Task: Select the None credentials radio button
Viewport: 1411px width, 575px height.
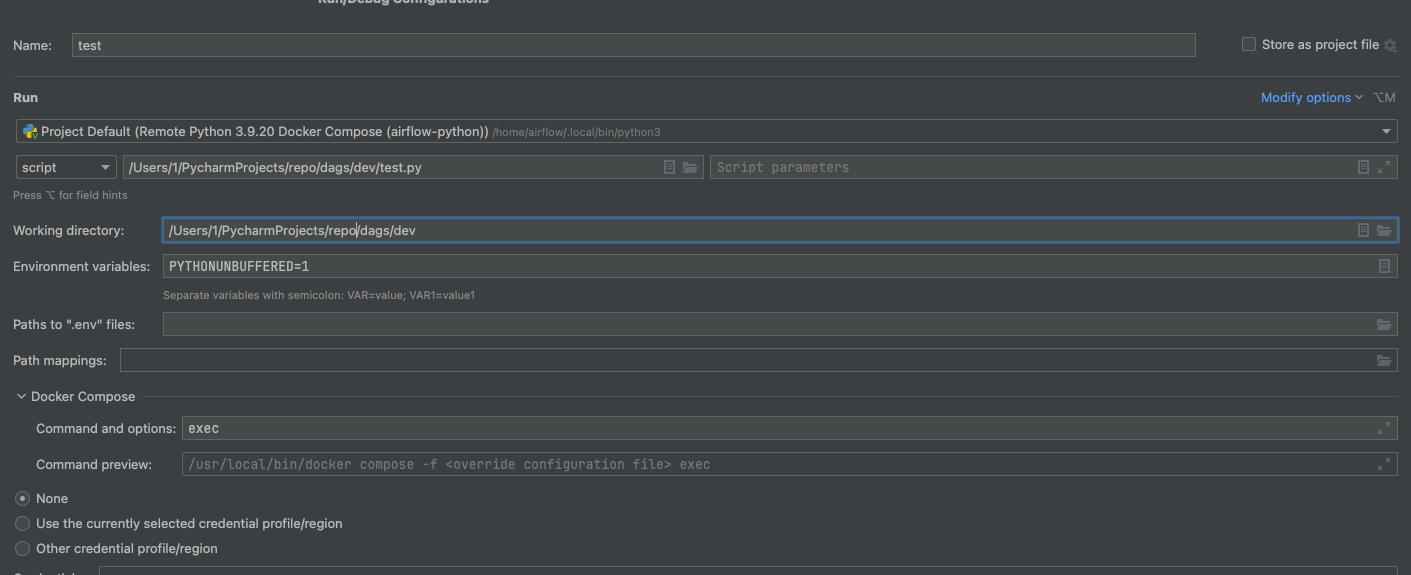Action: coord(23,499)
